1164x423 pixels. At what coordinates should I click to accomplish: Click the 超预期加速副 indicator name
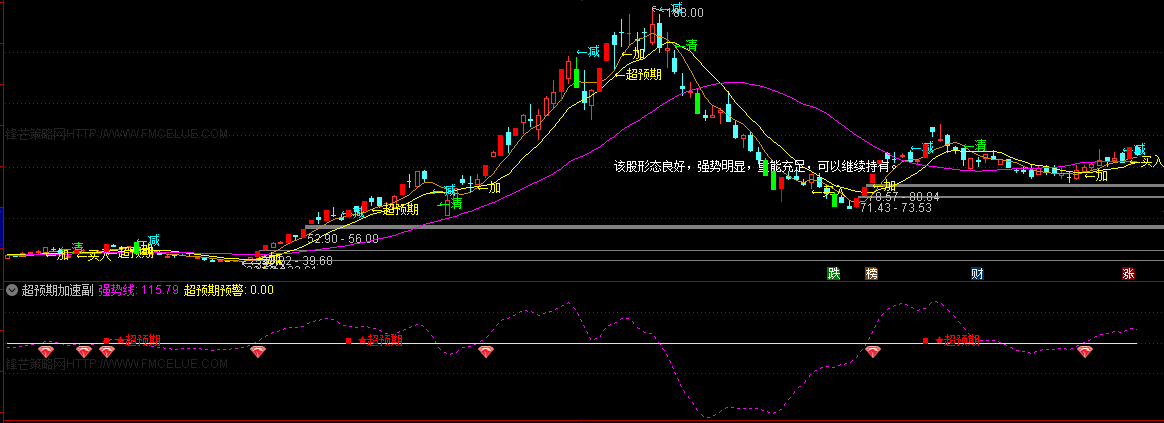(x=58, y=290)
